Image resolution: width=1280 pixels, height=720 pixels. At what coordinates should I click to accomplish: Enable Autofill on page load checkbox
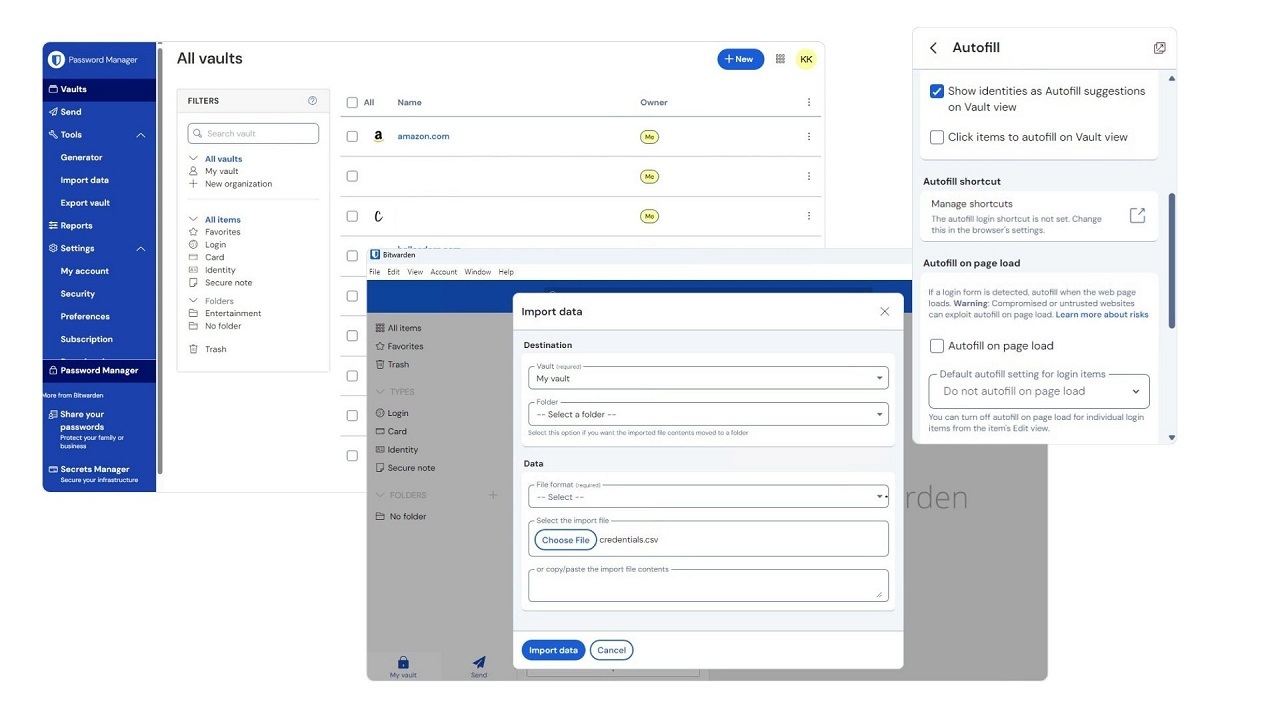pyautogui.click(x=937, y=346)
